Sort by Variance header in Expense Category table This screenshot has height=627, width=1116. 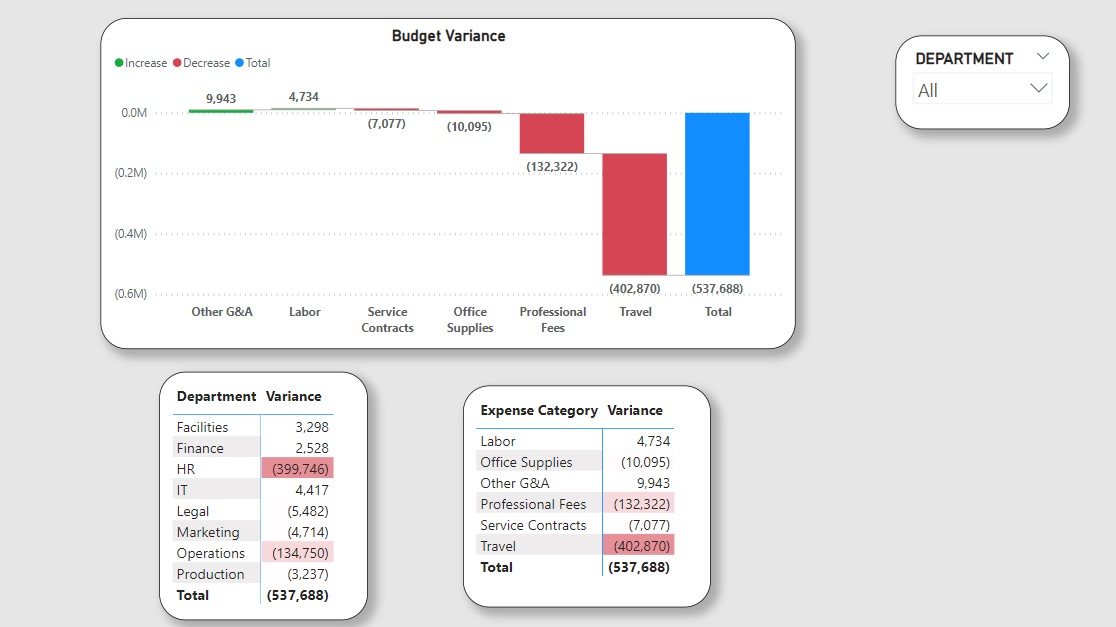635,411
